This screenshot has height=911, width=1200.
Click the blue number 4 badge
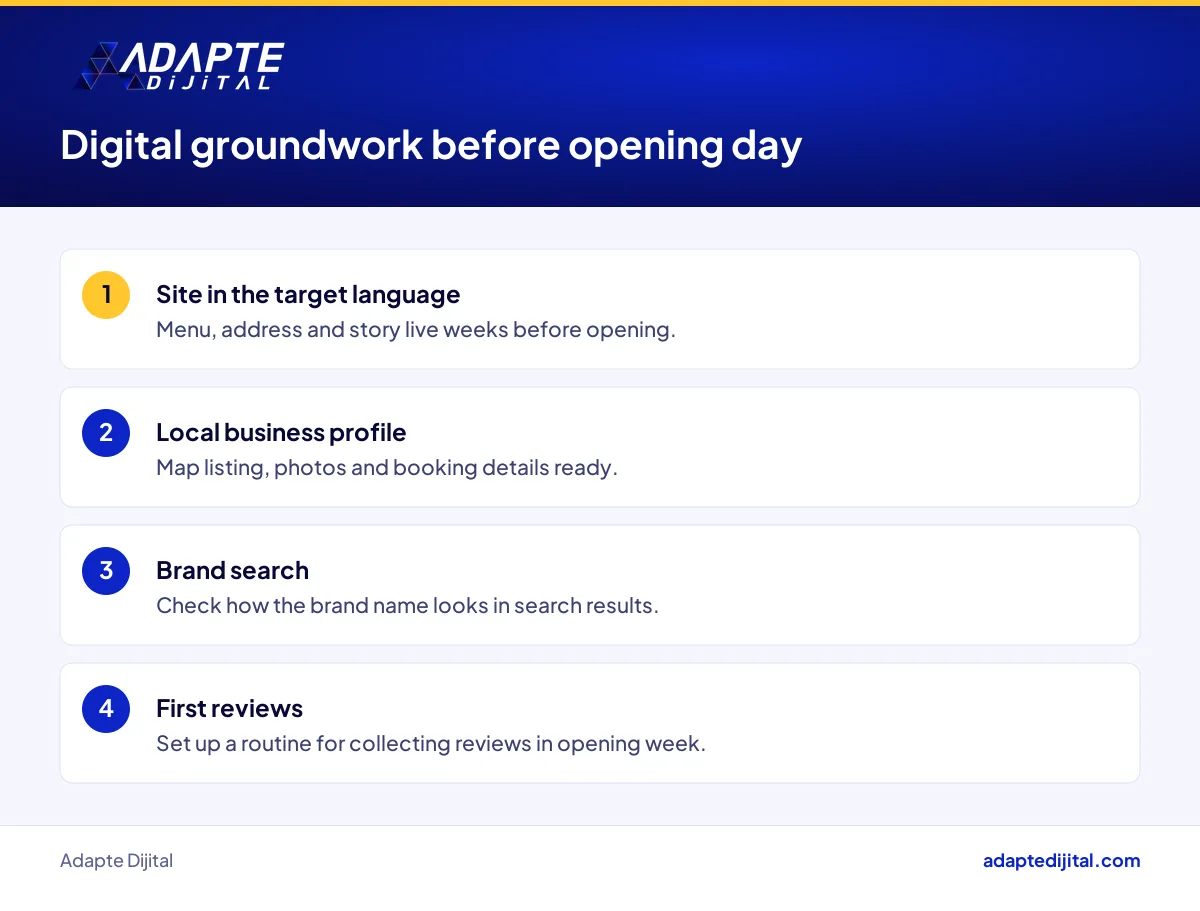(x=106, y=709)
